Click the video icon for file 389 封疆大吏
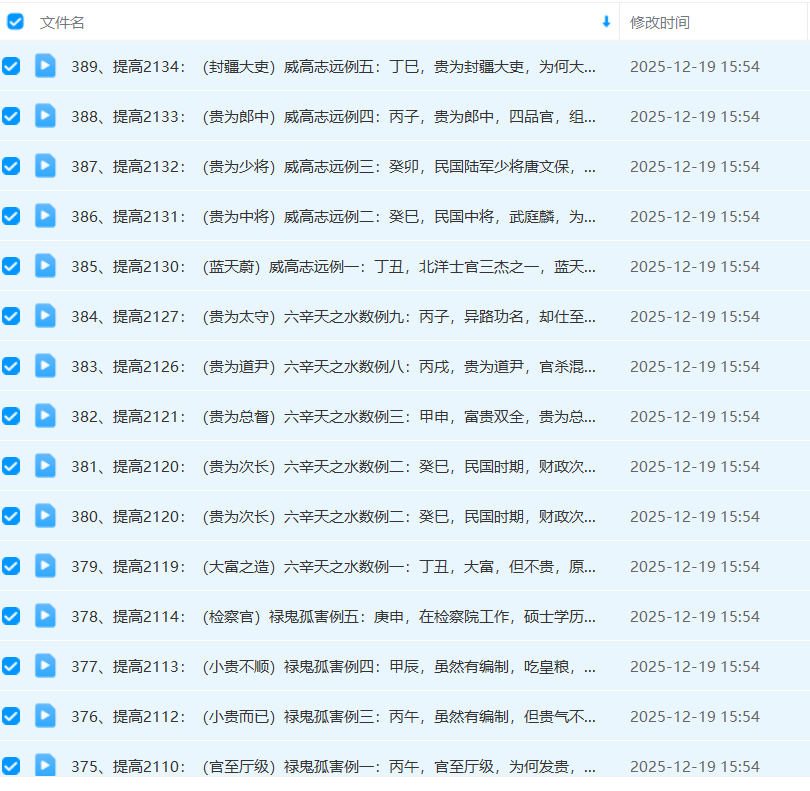This screenshot has height=791, width=810. click(x=45, y=66)
